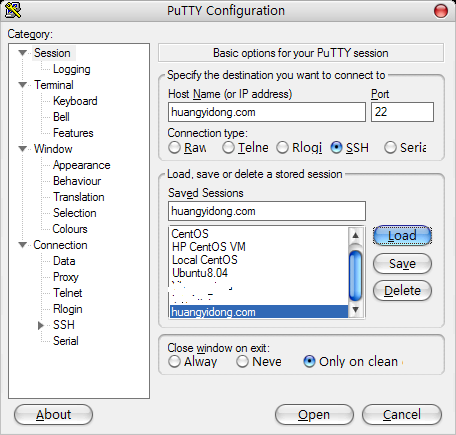The width and height of the screenshot is (456, 435).
Task: Open the Selection category
Action: 75,213
